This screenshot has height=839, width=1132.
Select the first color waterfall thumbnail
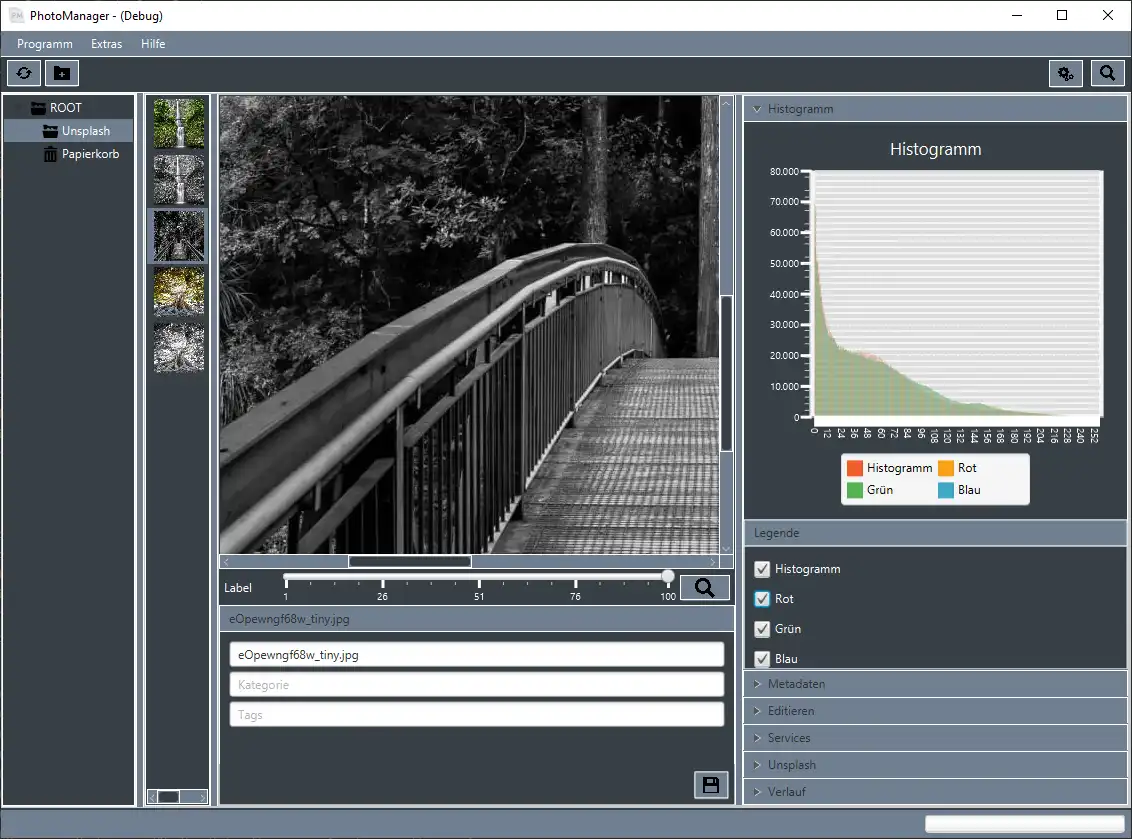pos(178,123)
